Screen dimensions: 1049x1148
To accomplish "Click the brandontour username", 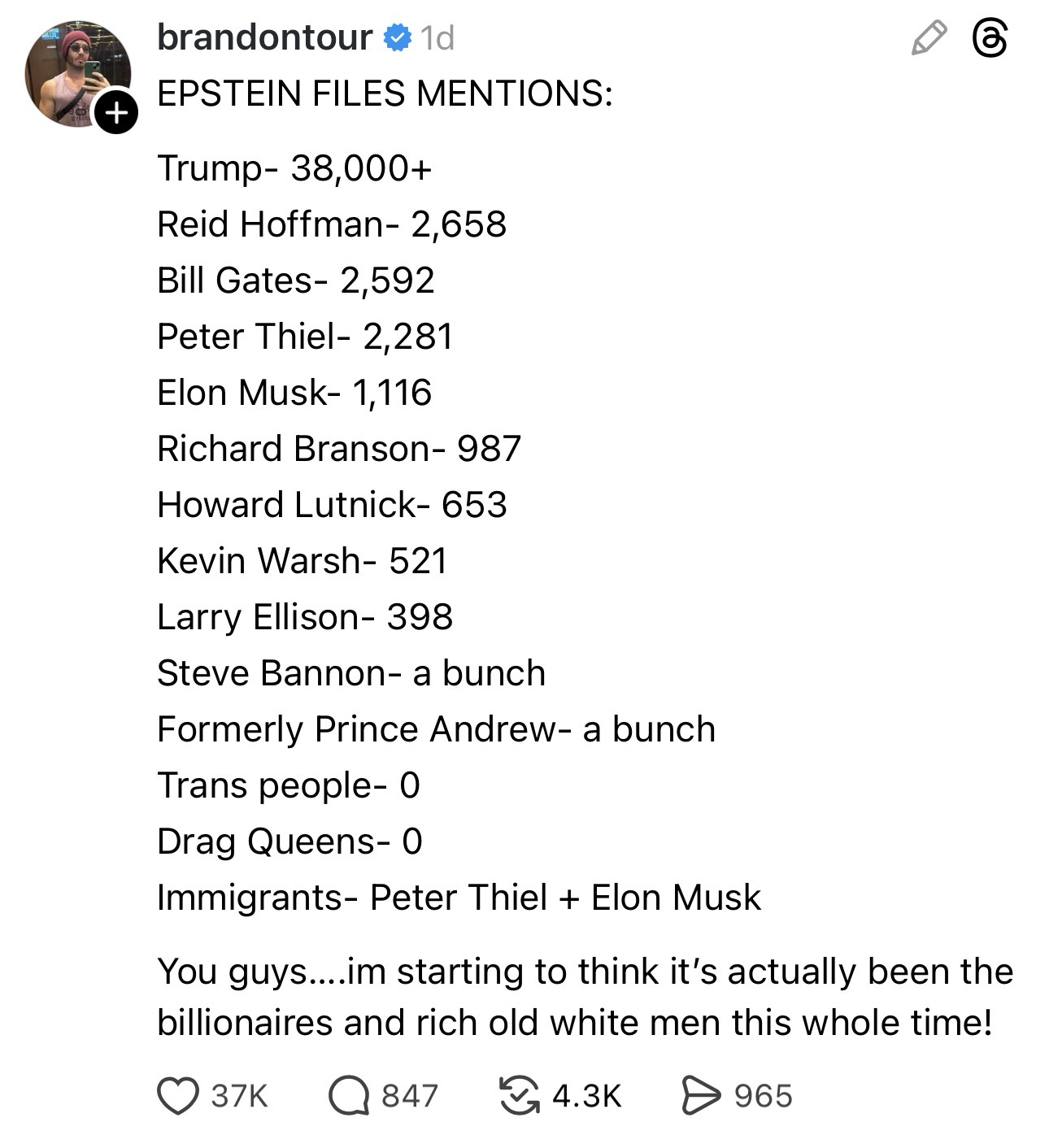I will 264,37.
